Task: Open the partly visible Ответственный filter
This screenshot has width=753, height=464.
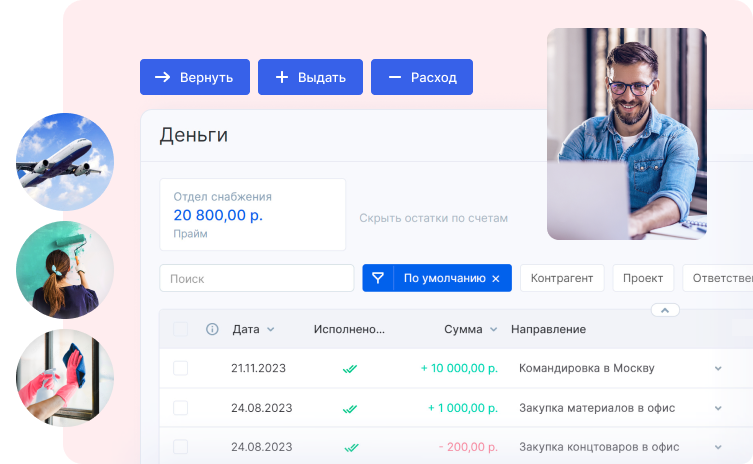Action: [x=718, y=278]
